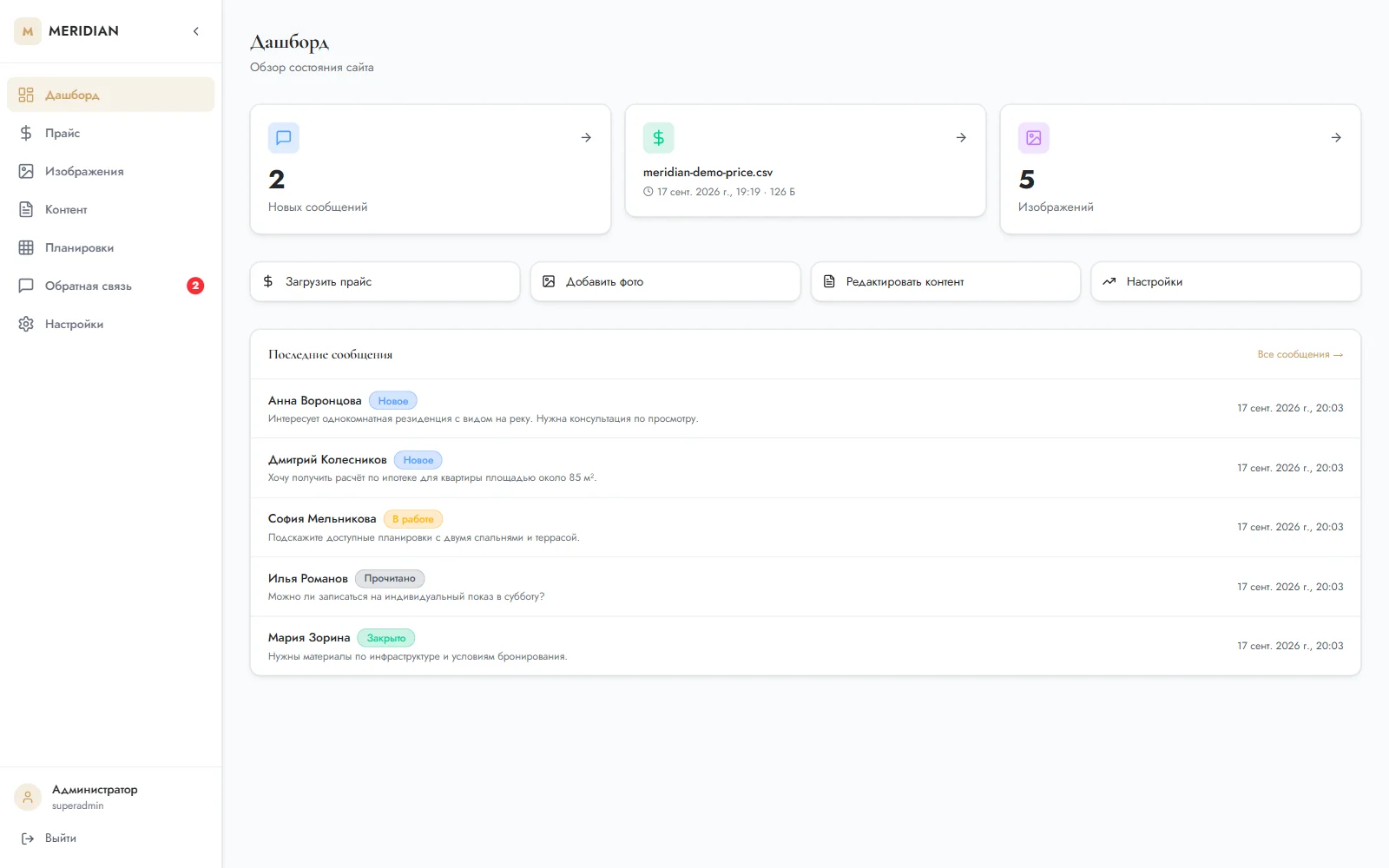Image resolution: width=1389 pixels, height=868 pixels.
Task: Click the В работе status badge
Action: (413, 519)
